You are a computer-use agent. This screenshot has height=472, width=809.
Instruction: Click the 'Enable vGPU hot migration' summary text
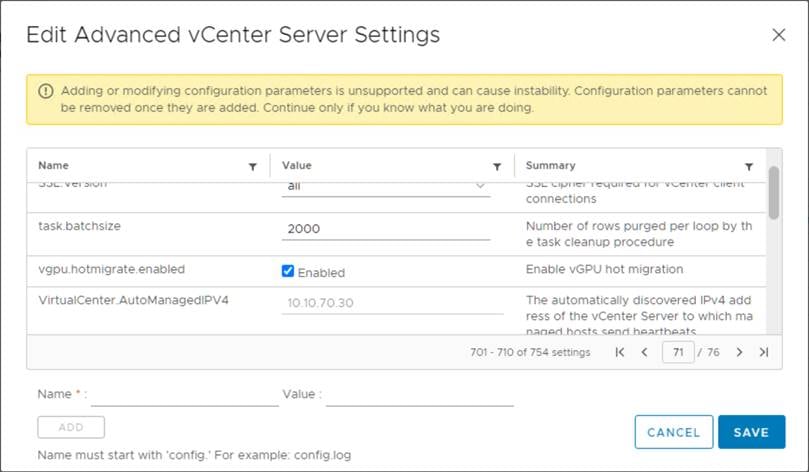pyautogui.click(x=604, y=269)
